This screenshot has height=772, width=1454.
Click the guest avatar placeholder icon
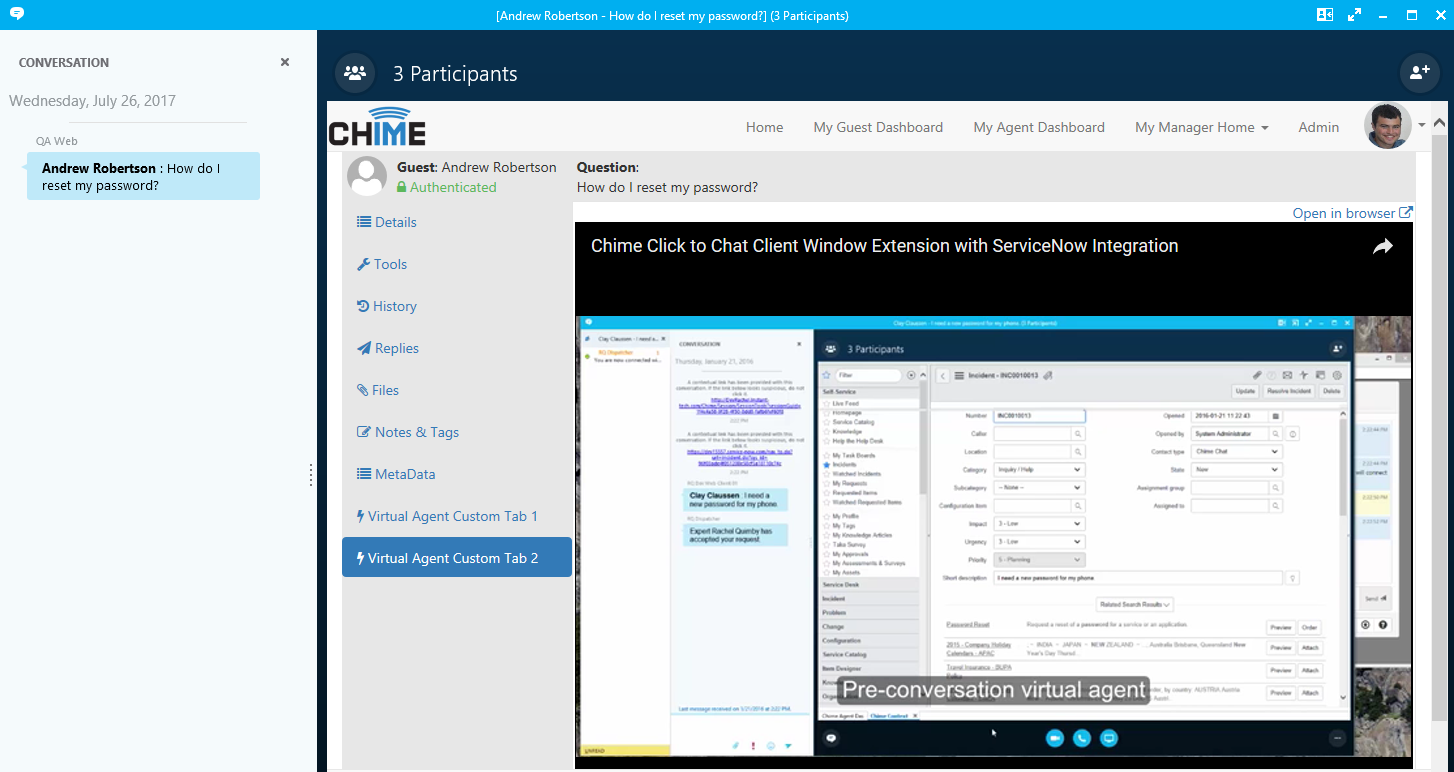click(367, 176)
